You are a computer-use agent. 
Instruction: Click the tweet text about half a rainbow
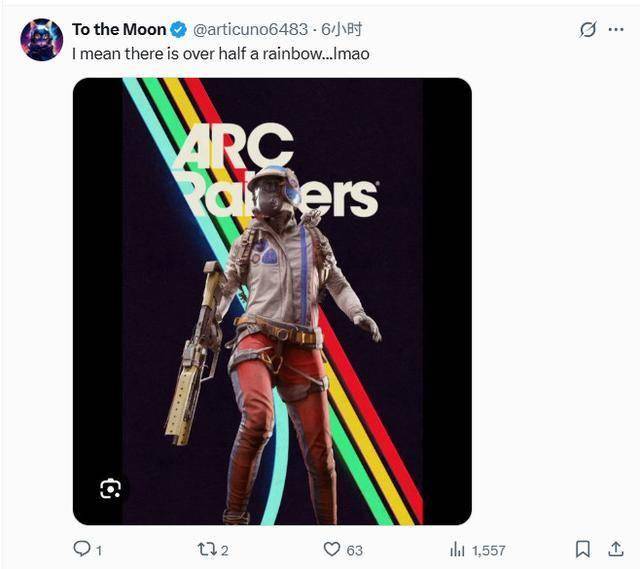(x=220, y=53)
